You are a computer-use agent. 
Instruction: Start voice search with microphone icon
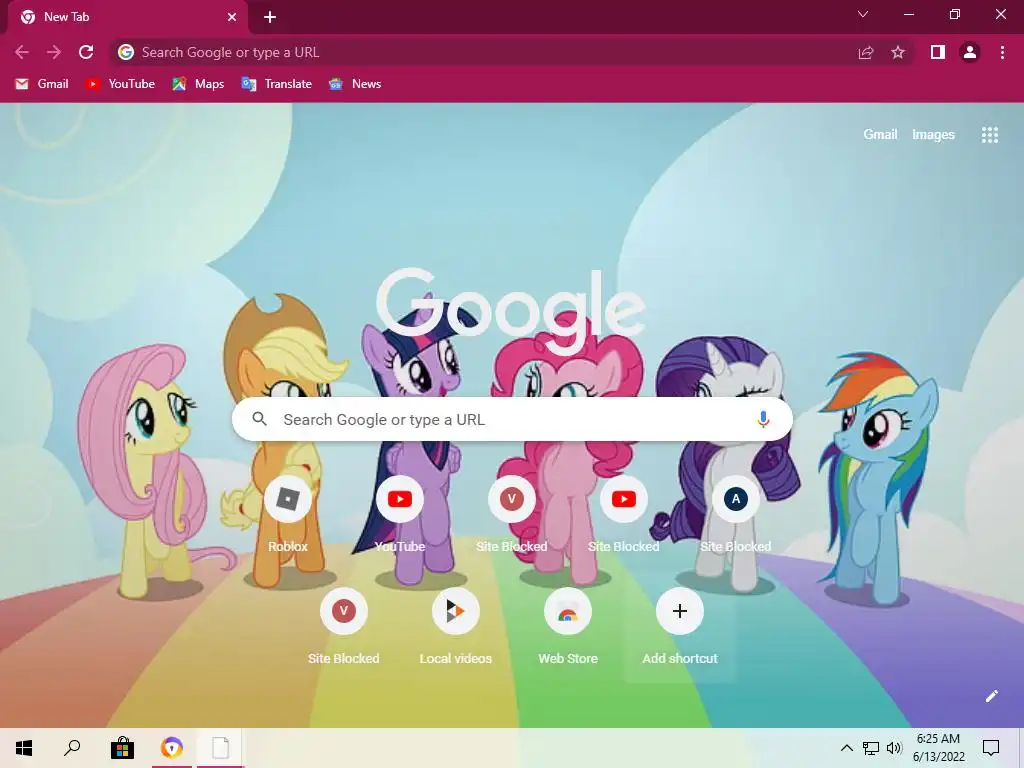point(763,419)
